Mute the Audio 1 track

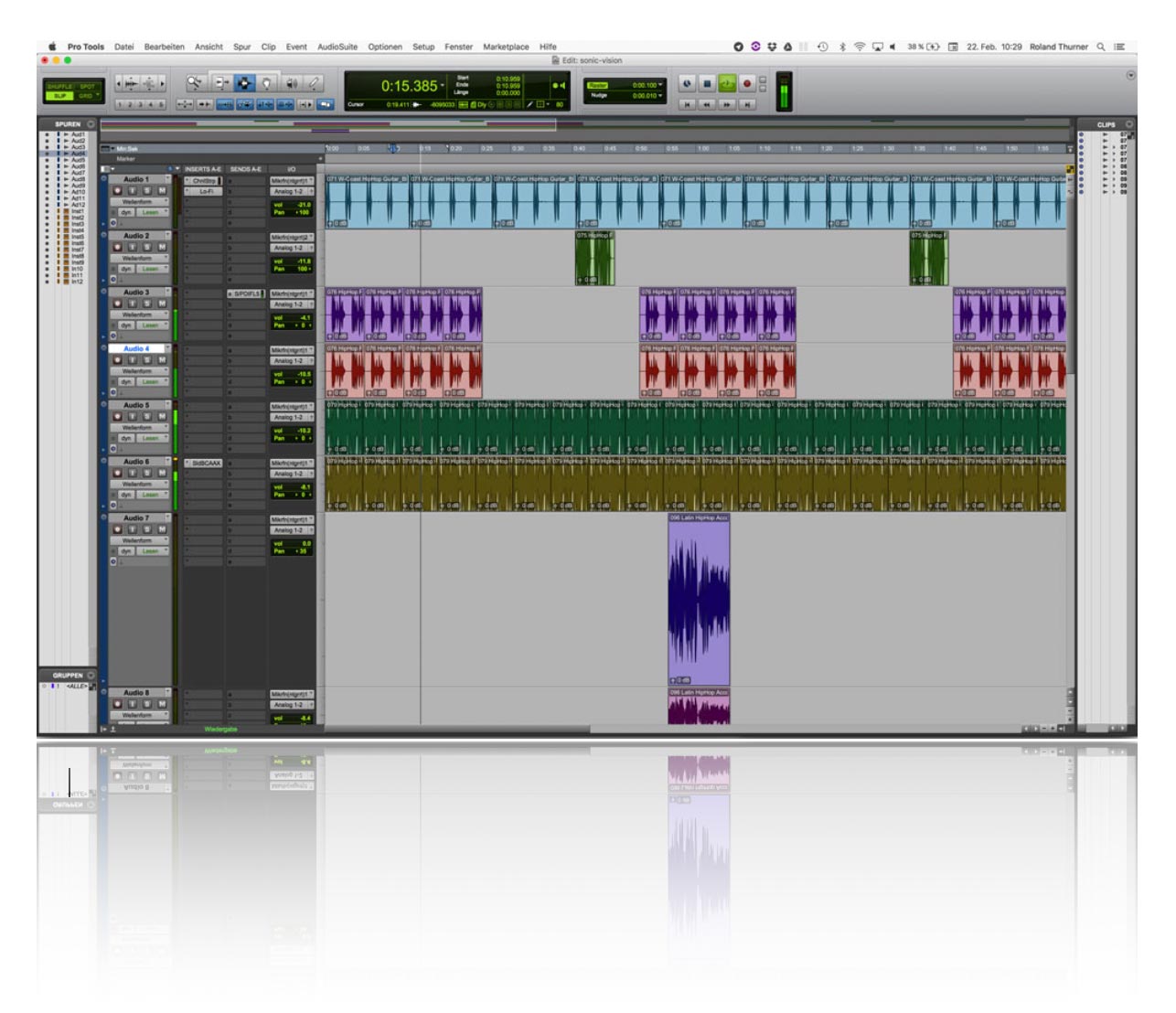[162, 191]
